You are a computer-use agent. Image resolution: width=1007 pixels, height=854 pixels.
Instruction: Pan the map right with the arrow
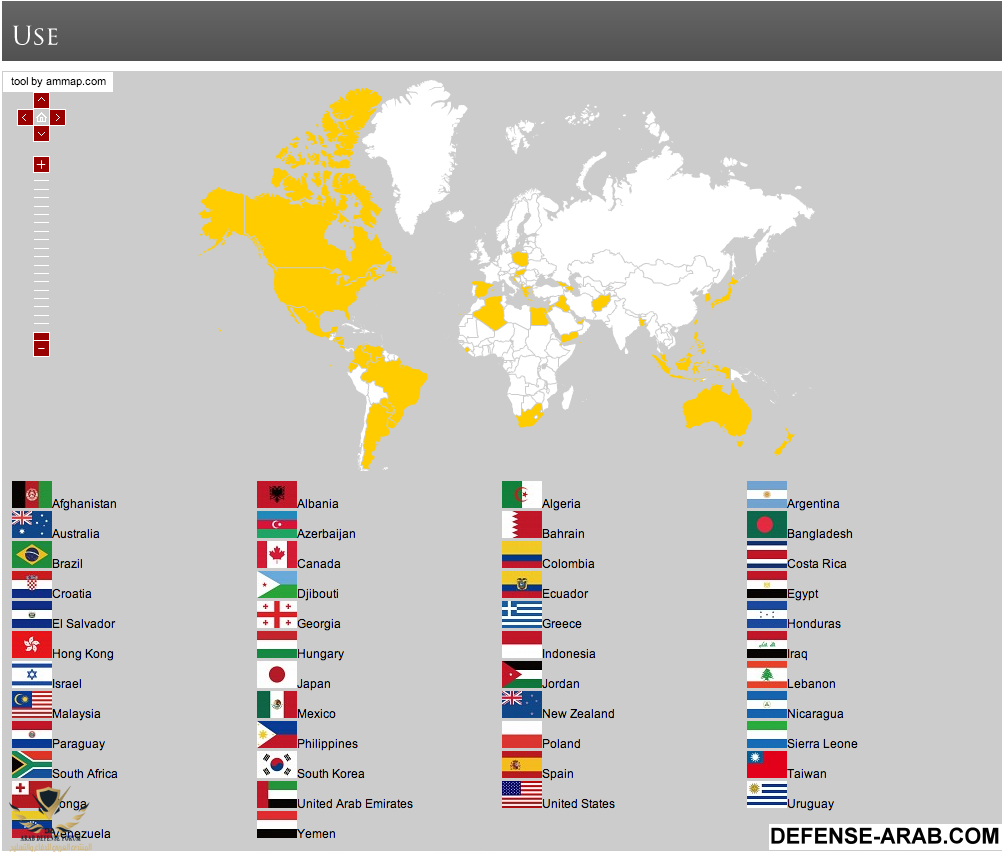click(x=58, y=117)
